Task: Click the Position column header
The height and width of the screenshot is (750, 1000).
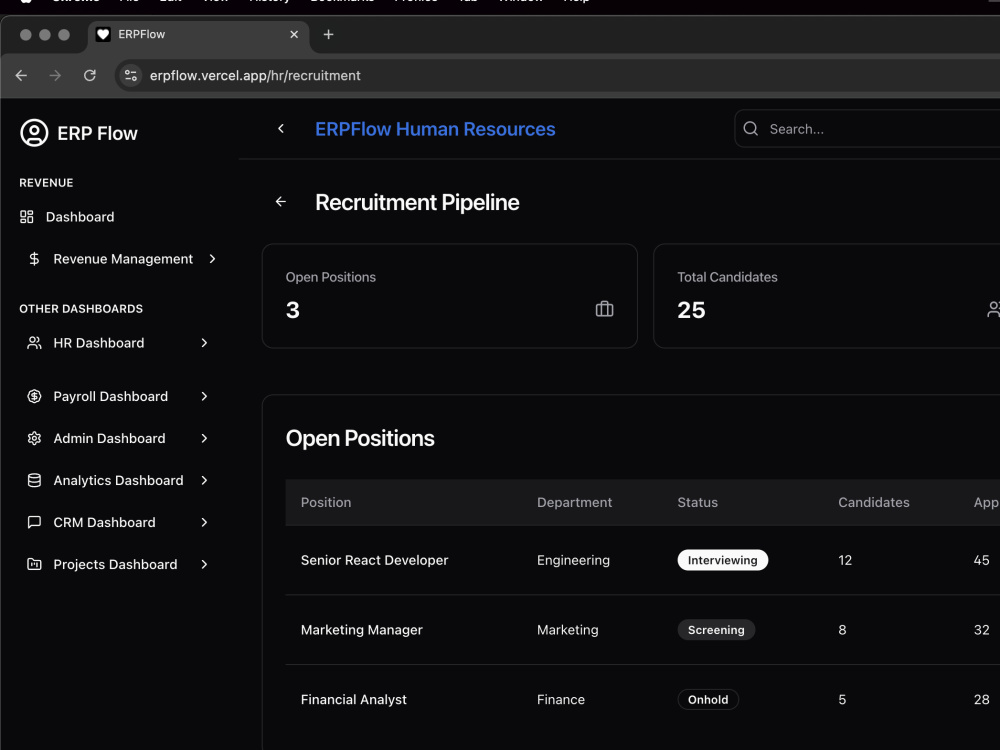Action: click(326, 503)
